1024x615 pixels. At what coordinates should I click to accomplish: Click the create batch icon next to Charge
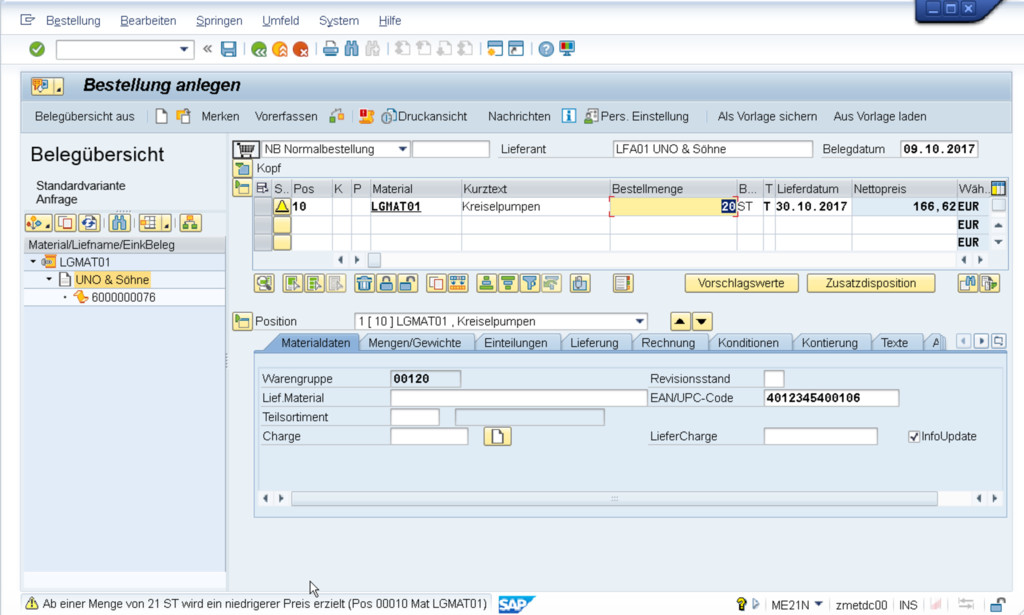click(497, 436)
